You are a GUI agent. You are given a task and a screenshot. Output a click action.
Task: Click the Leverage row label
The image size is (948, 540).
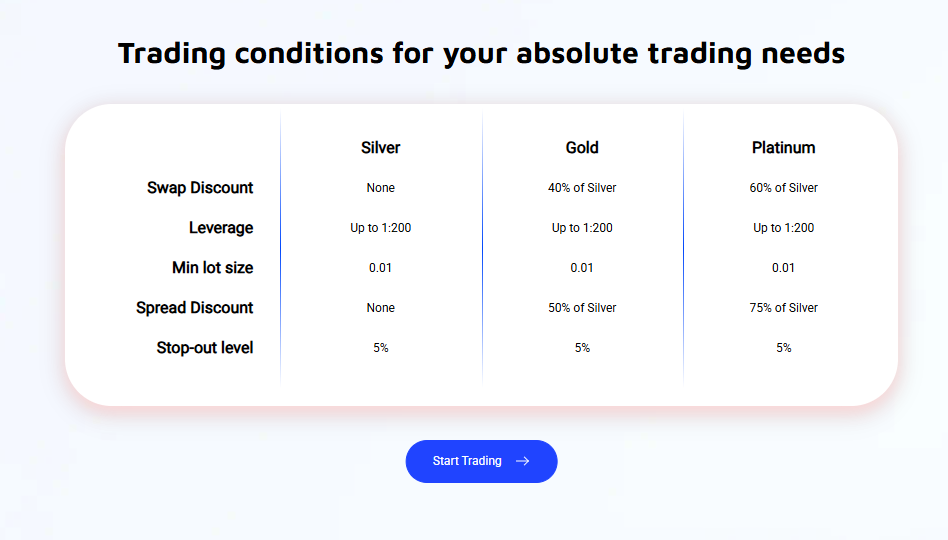(x=221, y=228)
